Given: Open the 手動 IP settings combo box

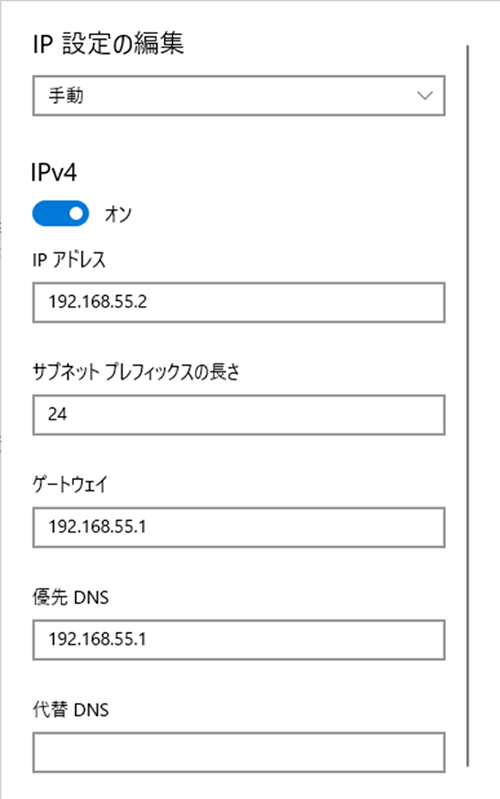Looking at the screenshot, I should coord(239,96).
